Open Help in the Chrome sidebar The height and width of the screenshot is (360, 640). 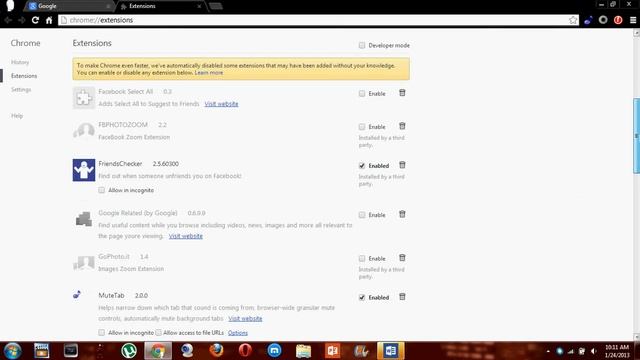pyautogui.click(x=17, y=116)
